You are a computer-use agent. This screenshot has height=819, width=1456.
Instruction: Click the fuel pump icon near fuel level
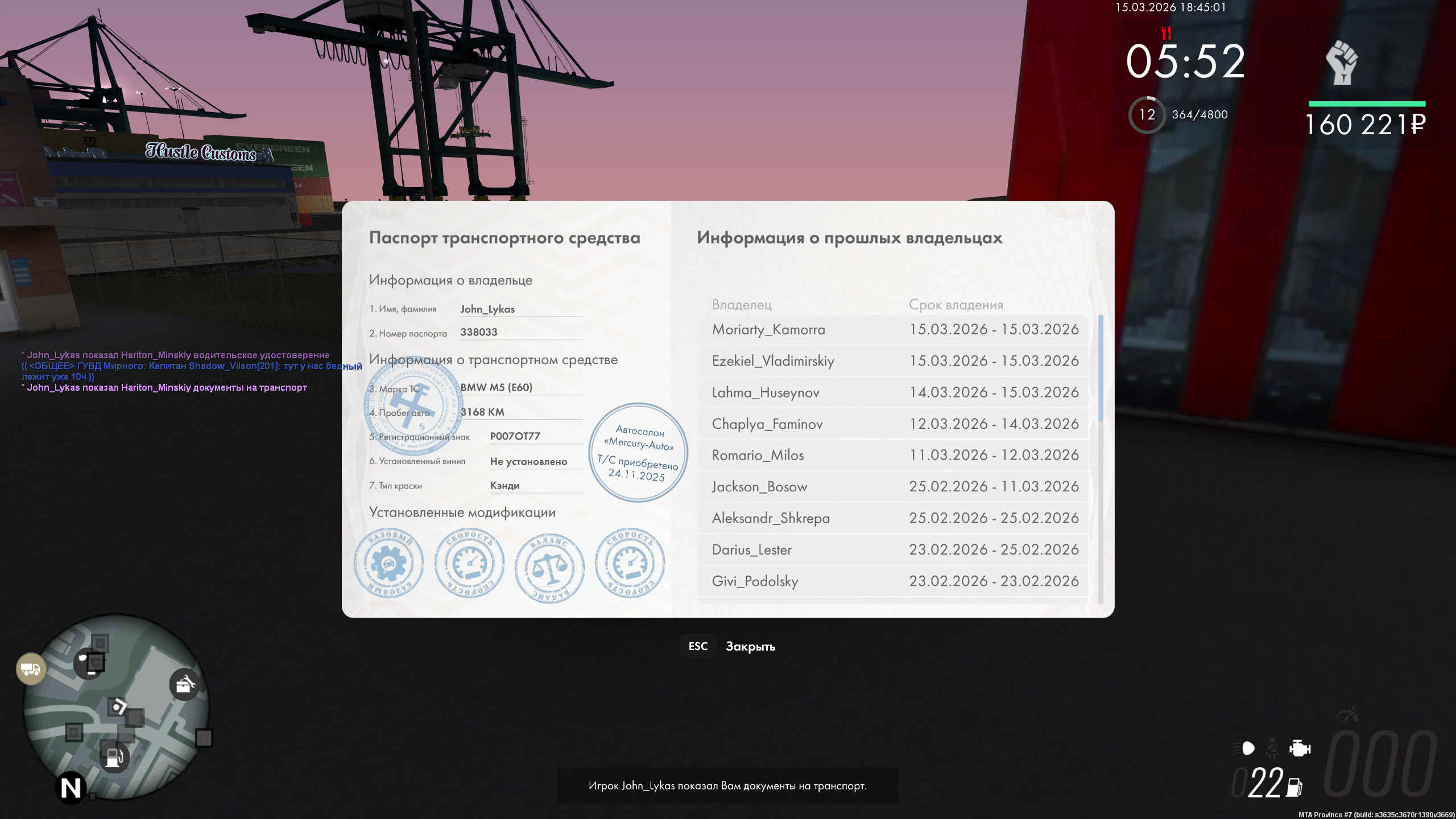click(1294, 787)
